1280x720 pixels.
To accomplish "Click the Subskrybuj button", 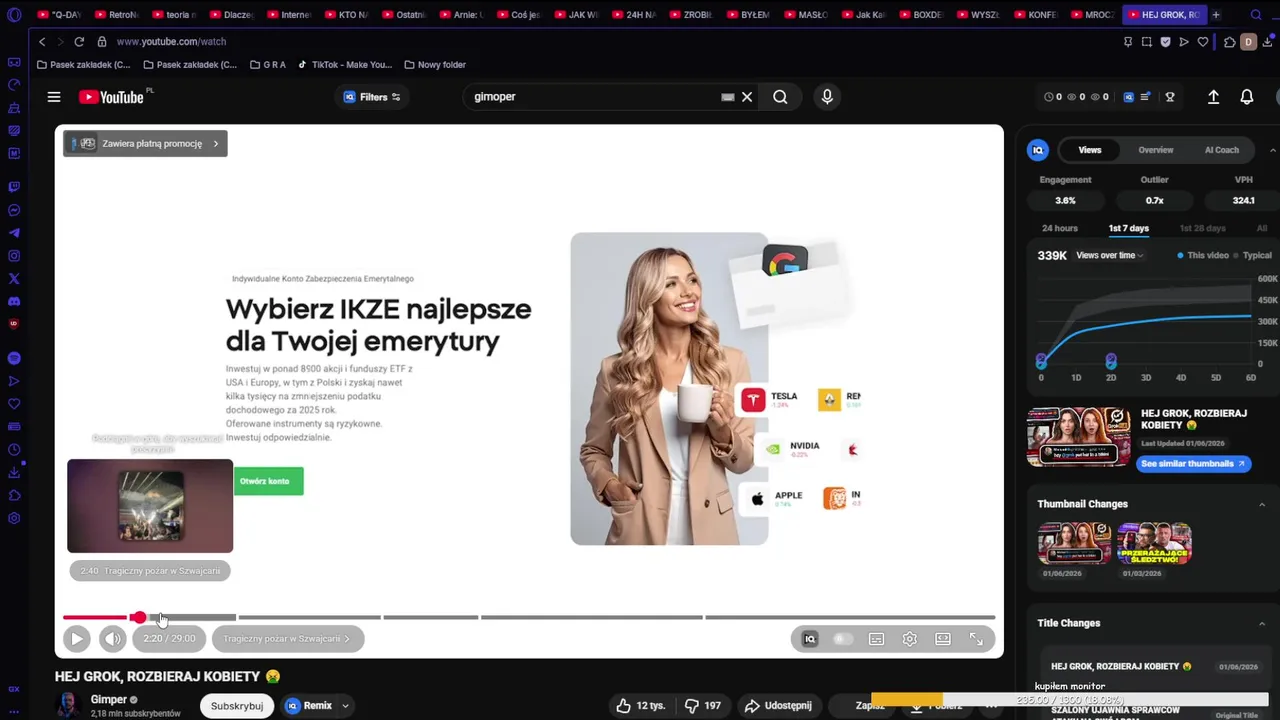I will click(x=237, y=706).
